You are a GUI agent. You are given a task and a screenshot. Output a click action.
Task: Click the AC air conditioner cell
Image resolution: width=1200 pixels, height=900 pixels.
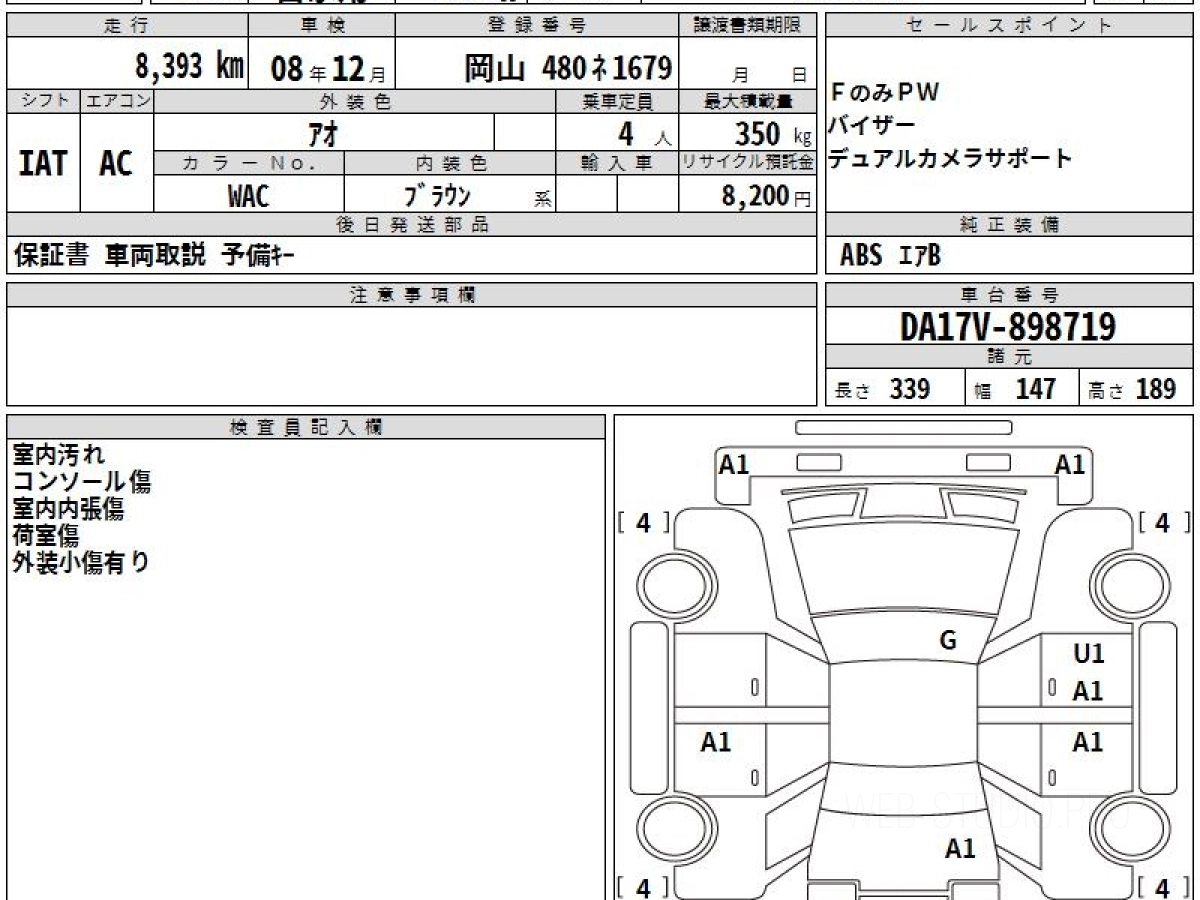[x=117, y=163]
